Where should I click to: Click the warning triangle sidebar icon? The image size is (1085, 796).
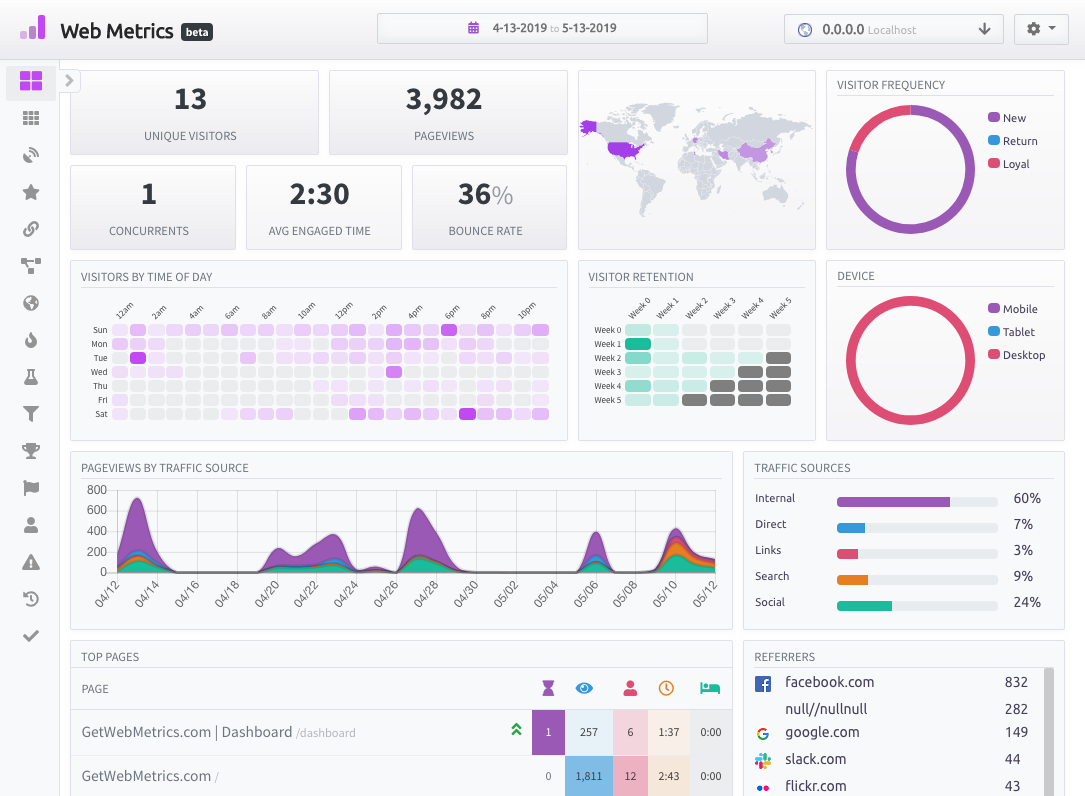coord(31,562)
